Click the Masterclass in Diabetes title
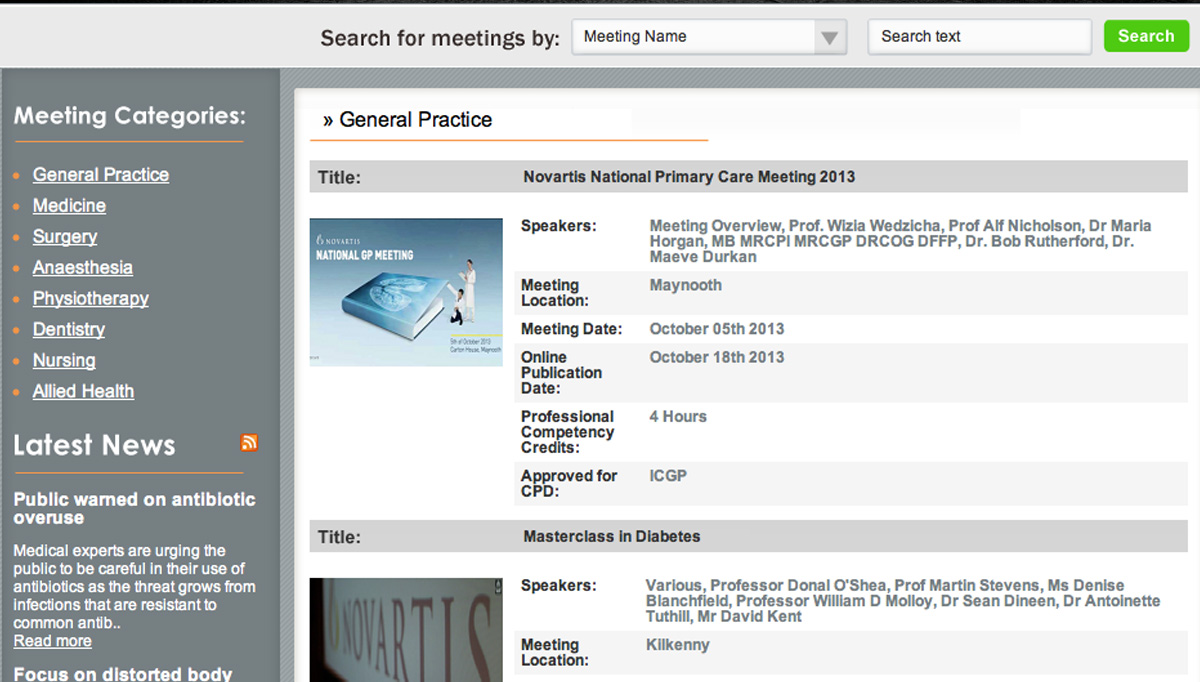The width and height of the screenshot is (1200, 682). click(x=611, y=537)
